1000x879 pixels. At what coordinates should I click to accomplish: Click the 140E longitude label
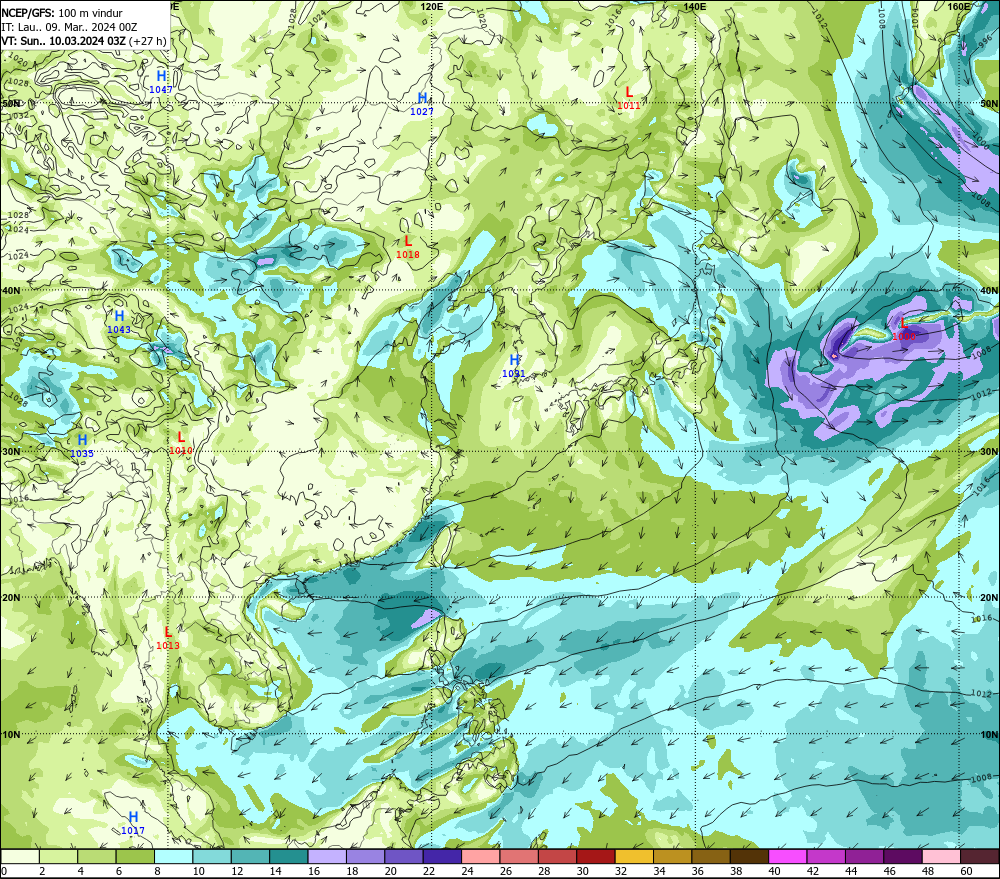pos(695,6)
